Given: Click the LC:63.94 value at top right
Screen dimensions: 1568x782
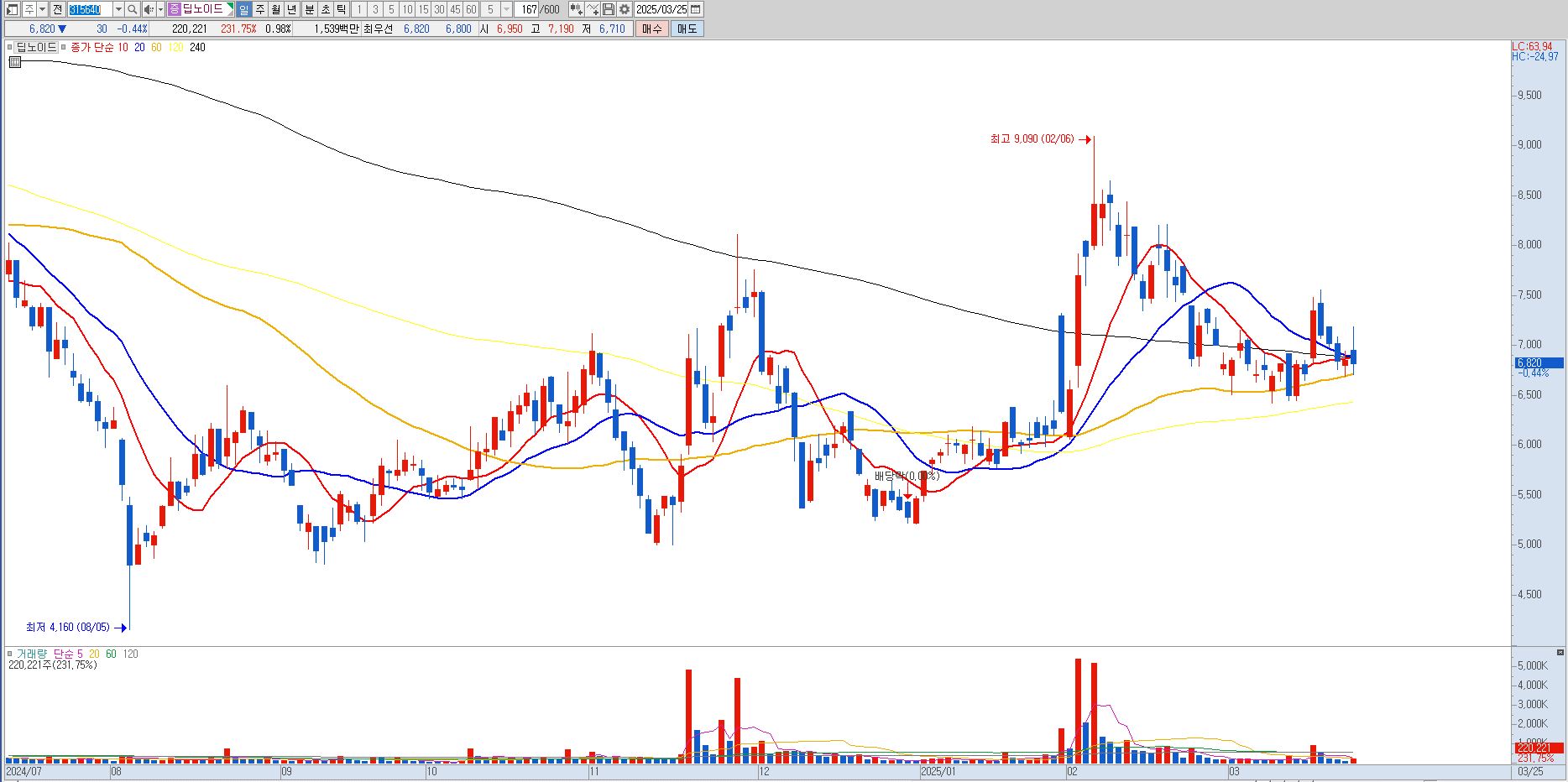Looking at the screenshot, I should pos(1533,47).
